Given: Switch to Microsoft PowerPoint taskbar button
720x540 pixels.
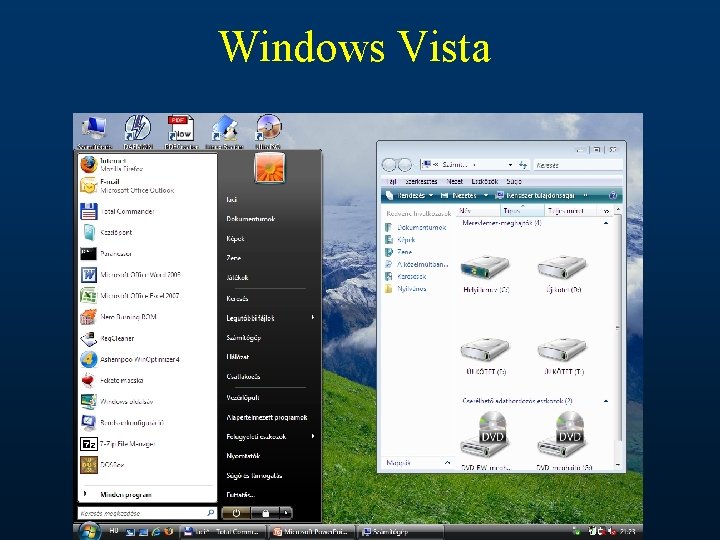Looking at the screenshot, I should pyautogui.click(x=312, y=532).
